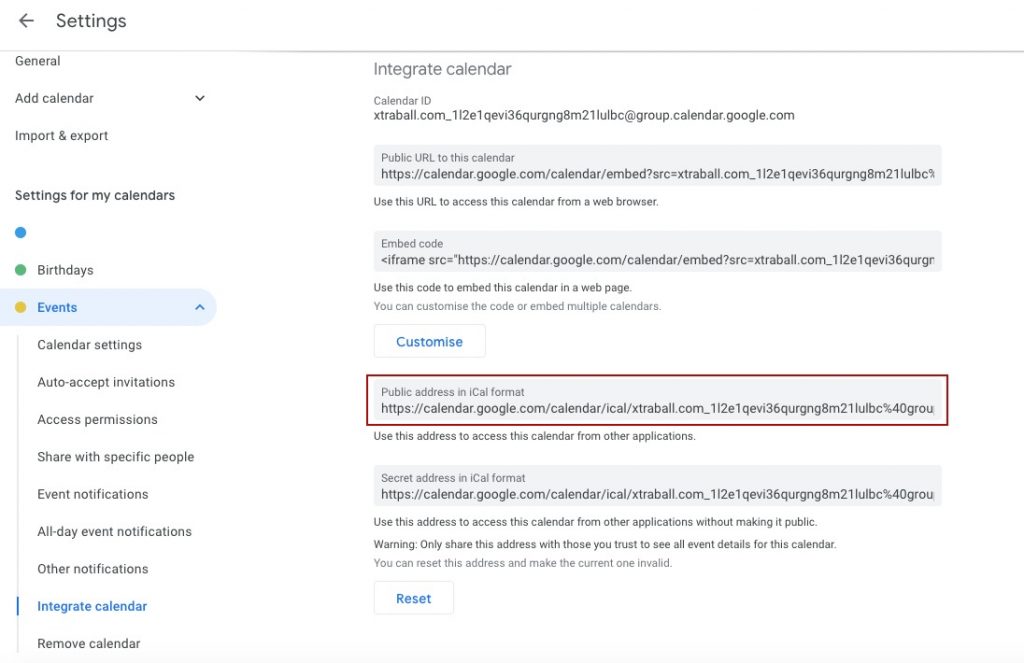Open Import & export settings

(x=61, y=136)
